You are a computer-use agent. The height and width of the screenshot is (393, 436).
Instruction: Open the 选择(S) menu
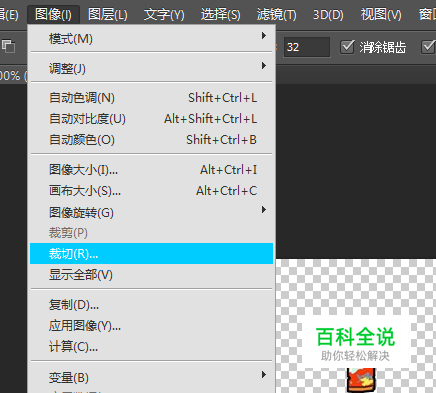tap(220, 15)
